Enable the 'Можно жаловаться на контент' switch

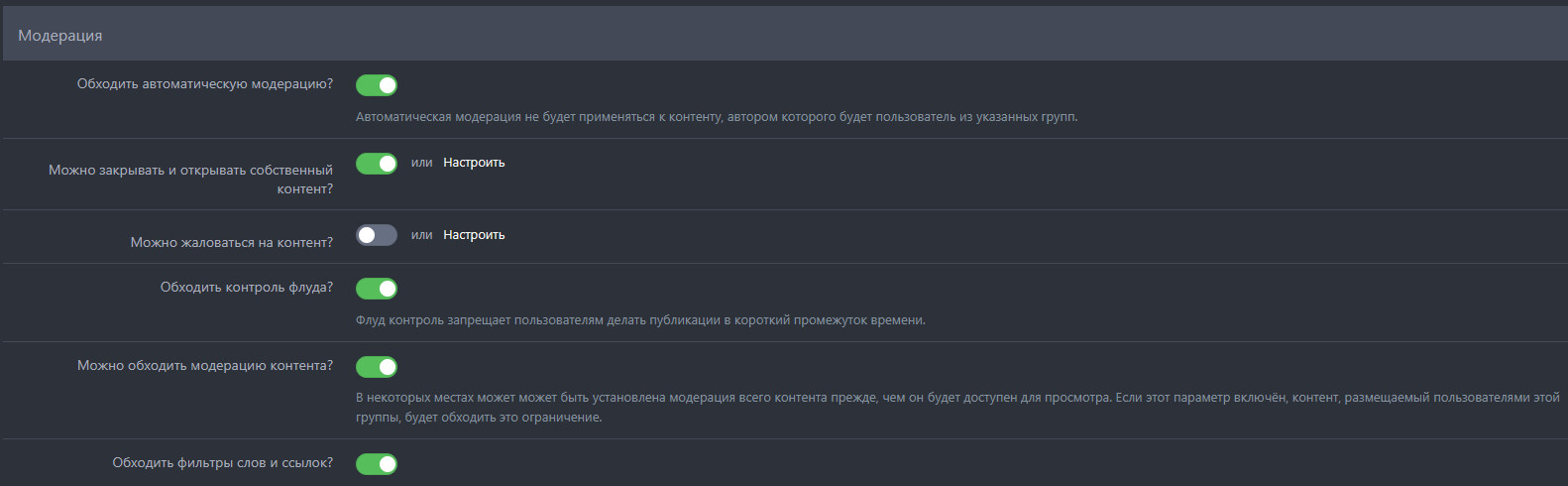tap(377, 235)
